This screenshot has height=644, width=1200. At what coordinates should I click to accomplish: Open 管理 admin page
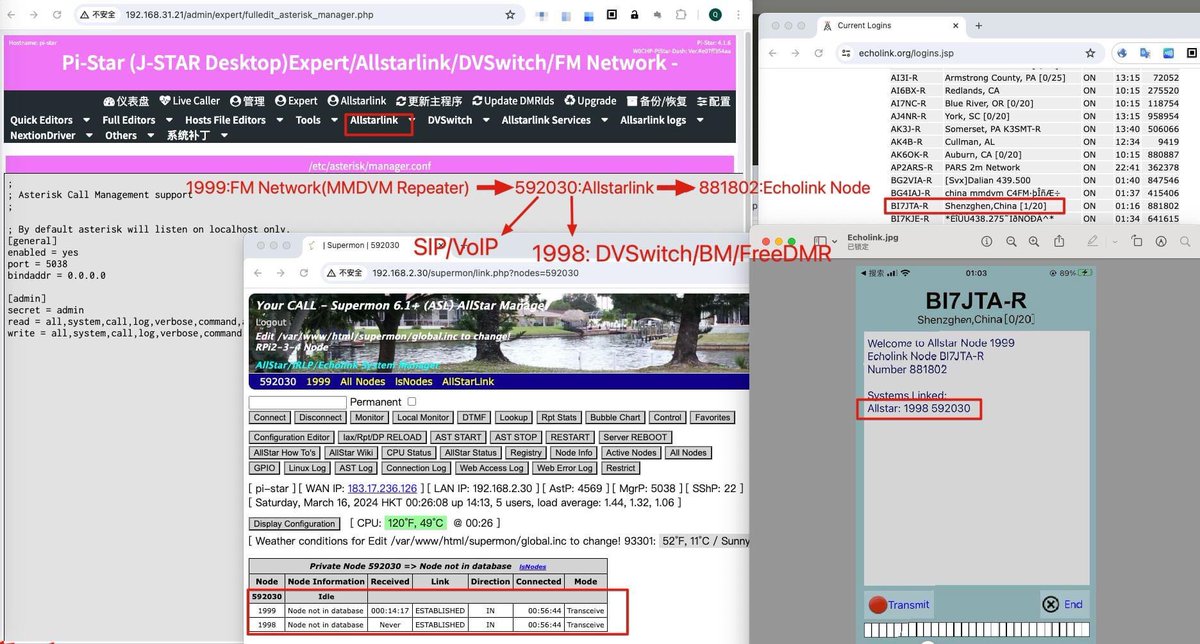tap(247, 101)
